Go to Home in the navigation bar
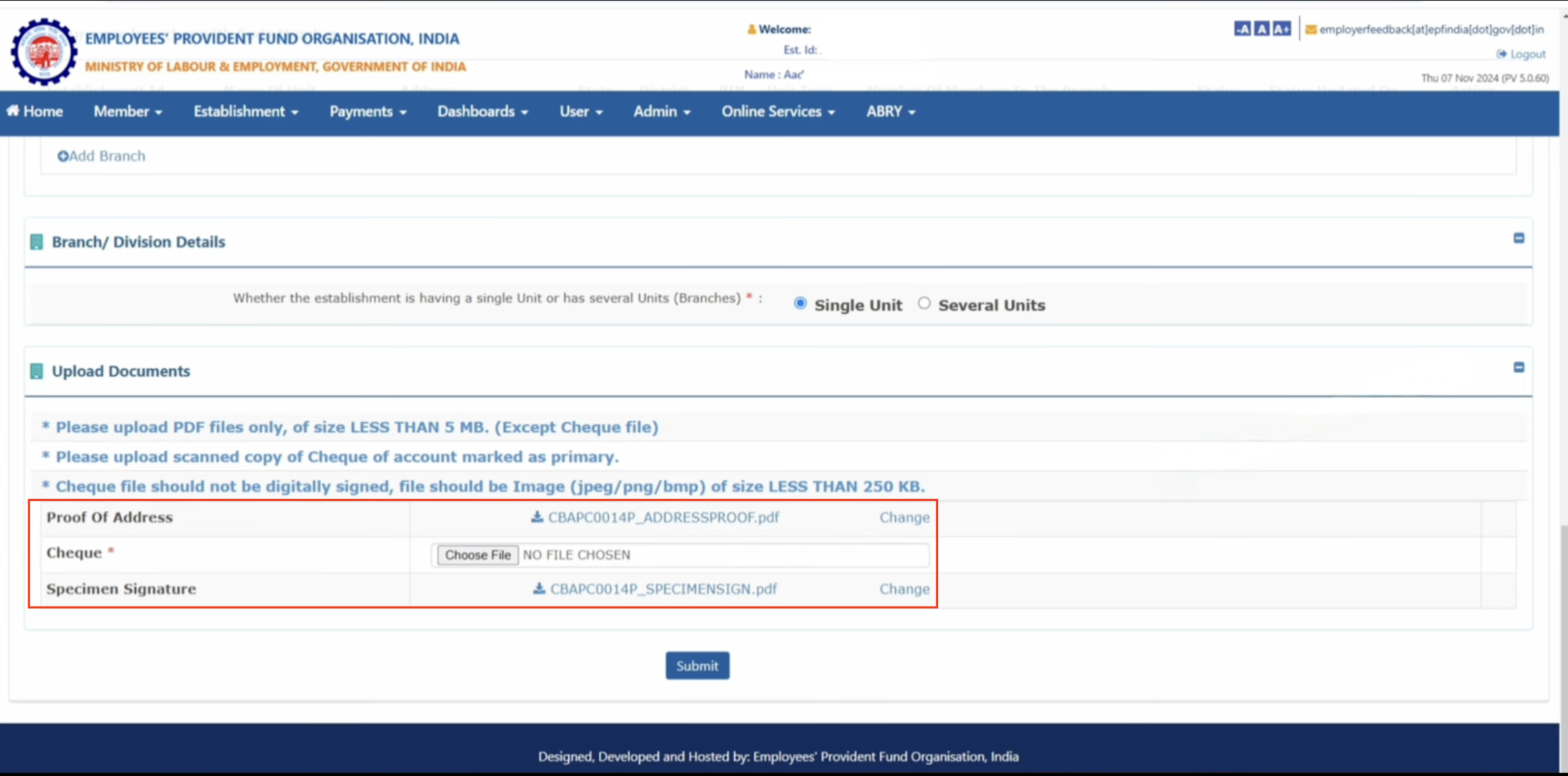This screenshot has height=776, width=1568. coord(35,112)
